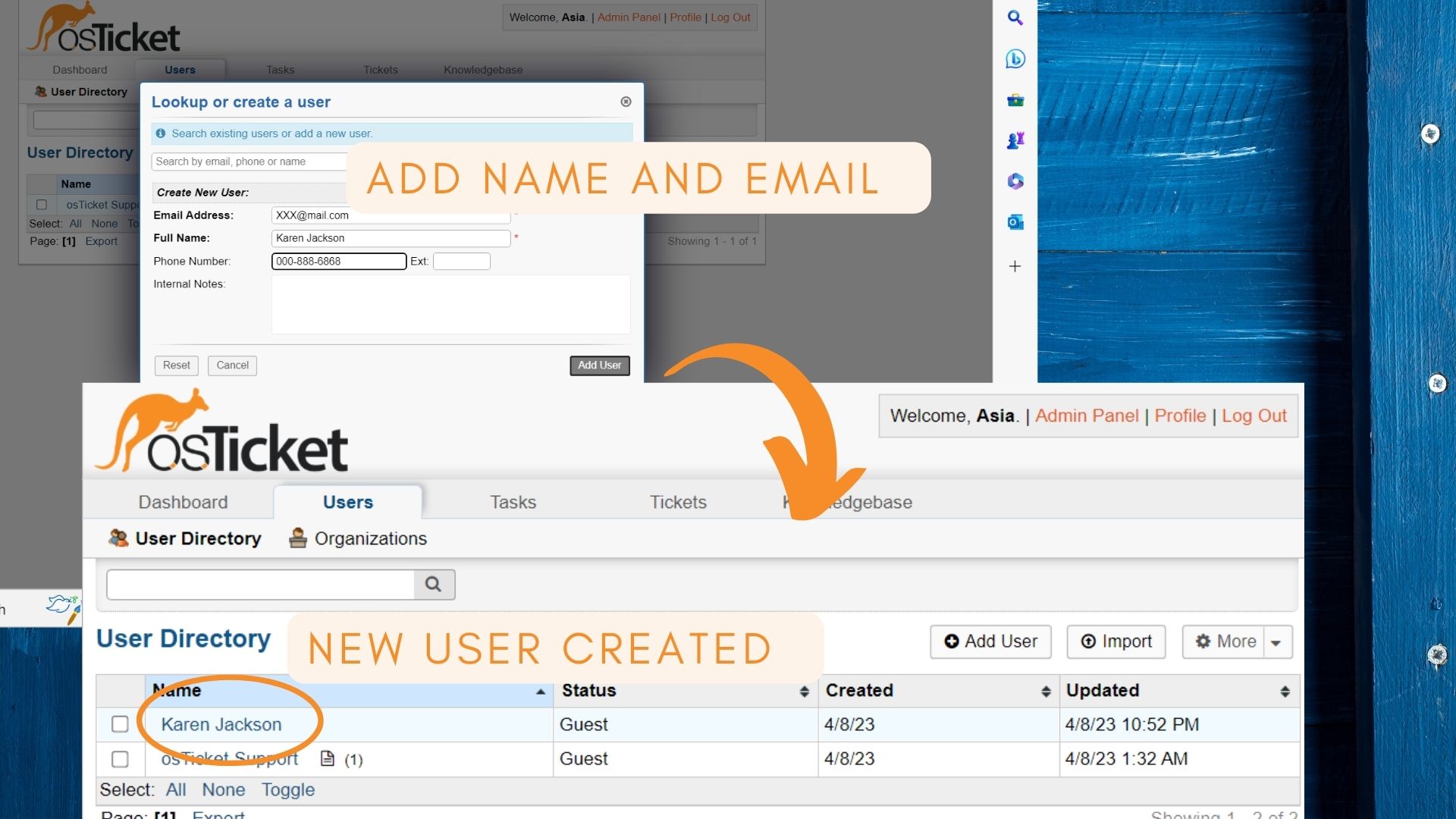
Task: Switch to the Tickets tab
Action: coord(677,502)
